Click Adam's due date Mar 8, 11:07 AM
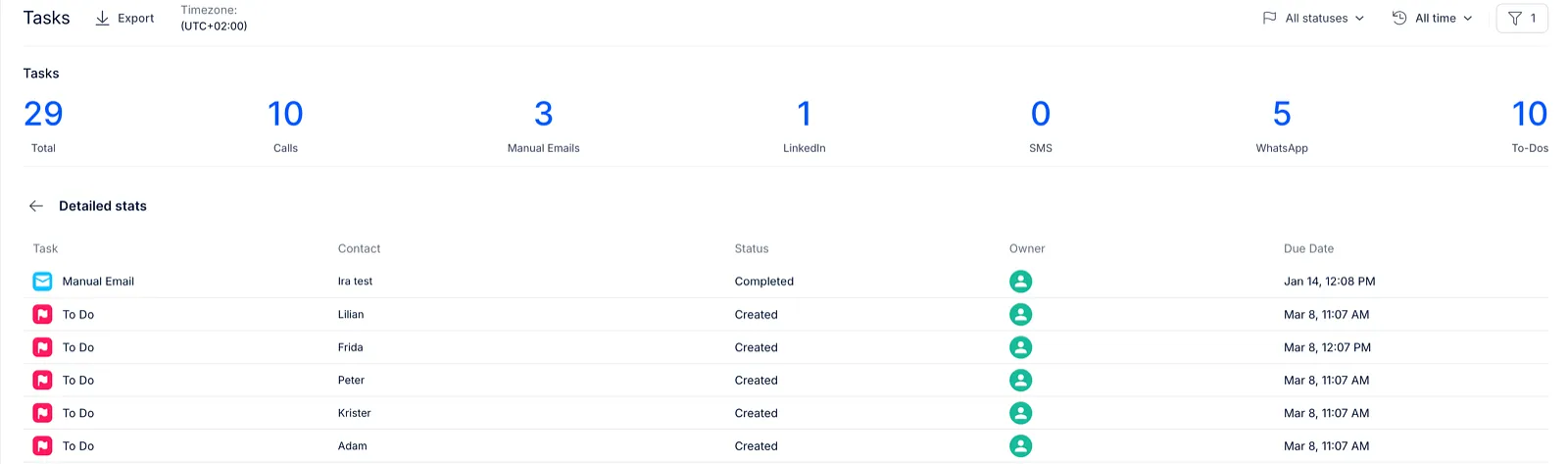 pos(1326,446)
